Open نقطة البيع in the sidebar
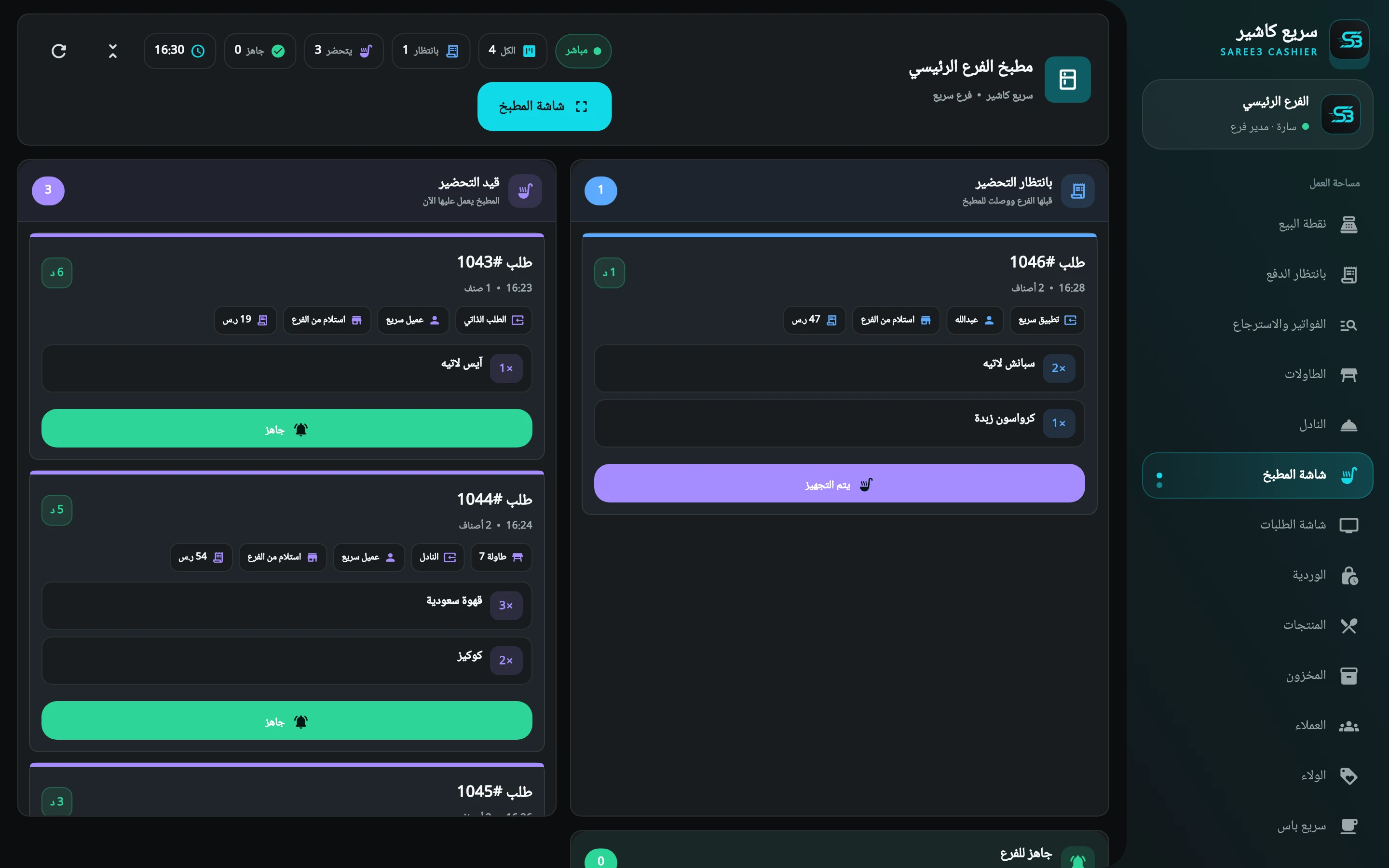This screenshot has height=868, width=1389. click(1257, 224)
